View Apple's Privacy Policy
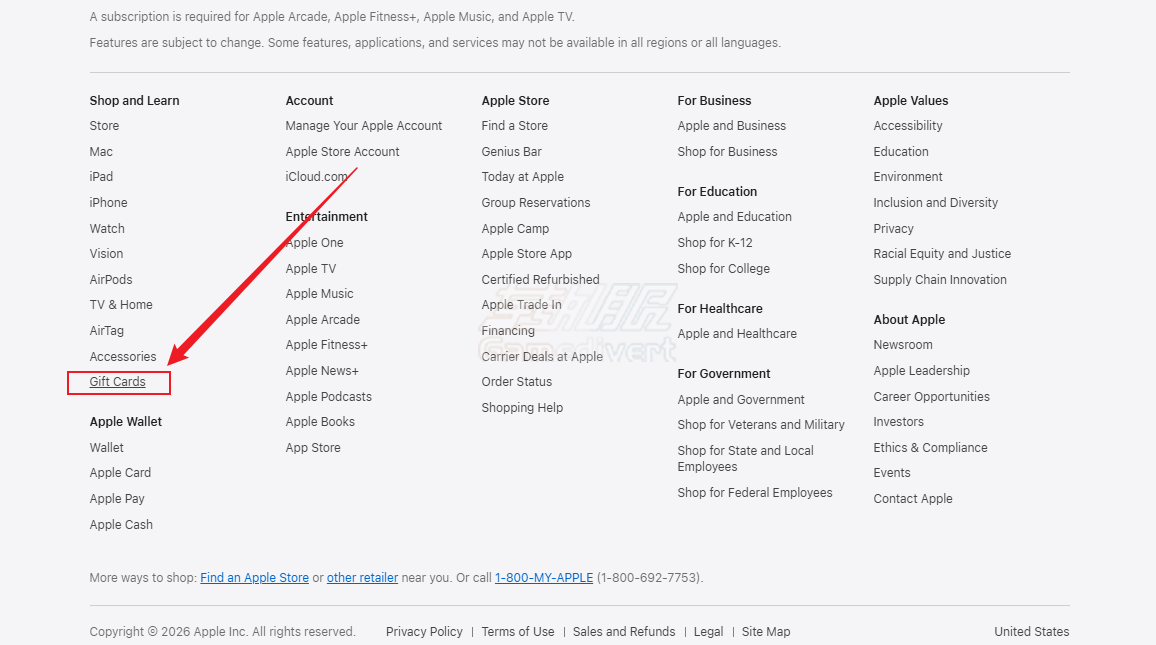The width and height of the screenshot is (1156, 645). tap(424, 631)
